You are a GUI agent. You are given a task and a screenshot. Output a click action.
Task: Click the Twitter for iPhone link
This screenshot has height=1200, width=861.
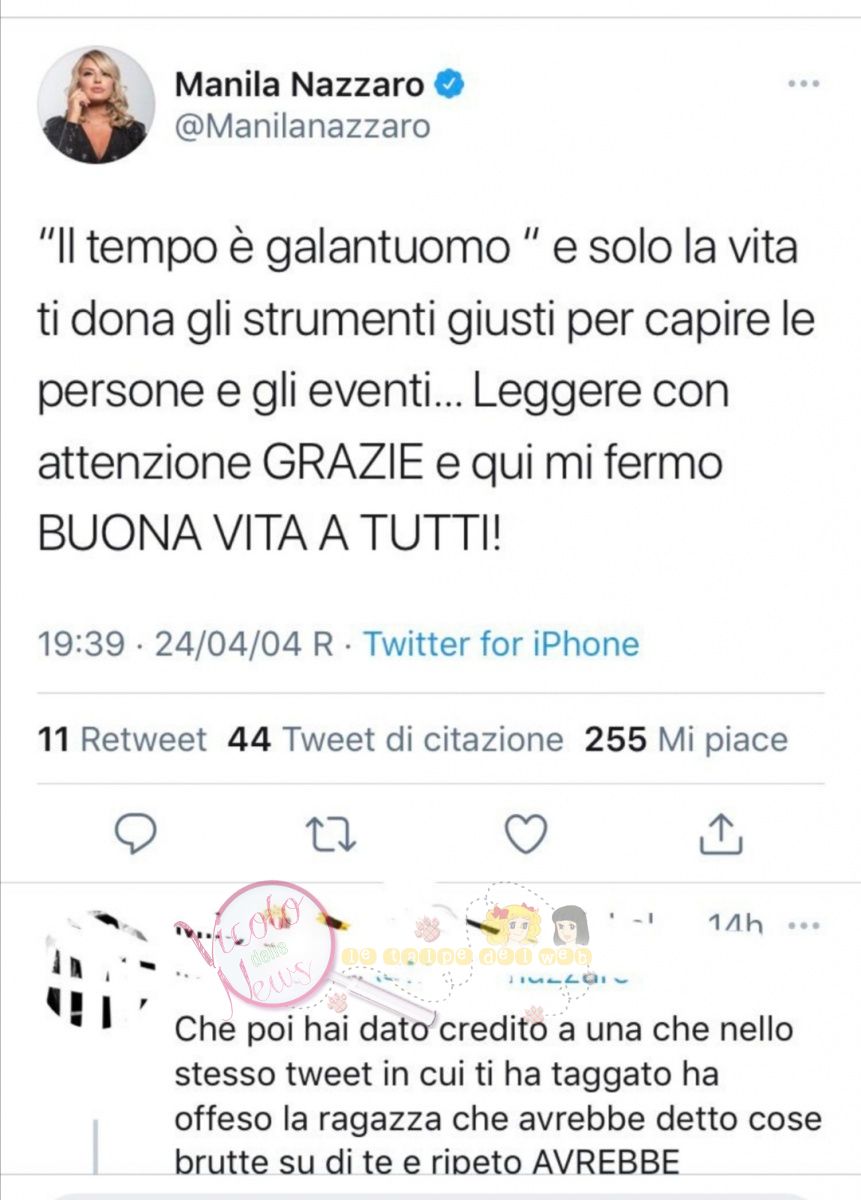click(x=501, y=643)
